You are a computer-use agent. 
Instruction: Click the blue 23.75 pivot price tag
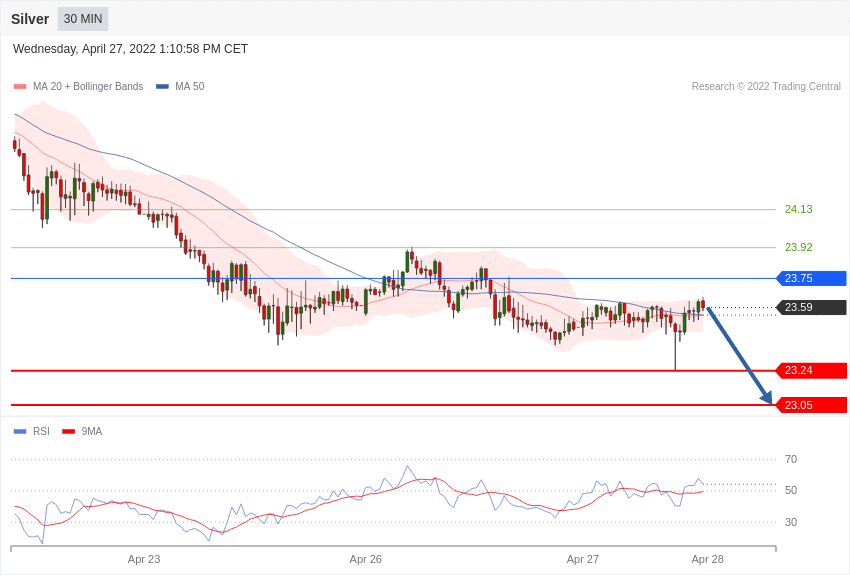click(x=812, y=279)
